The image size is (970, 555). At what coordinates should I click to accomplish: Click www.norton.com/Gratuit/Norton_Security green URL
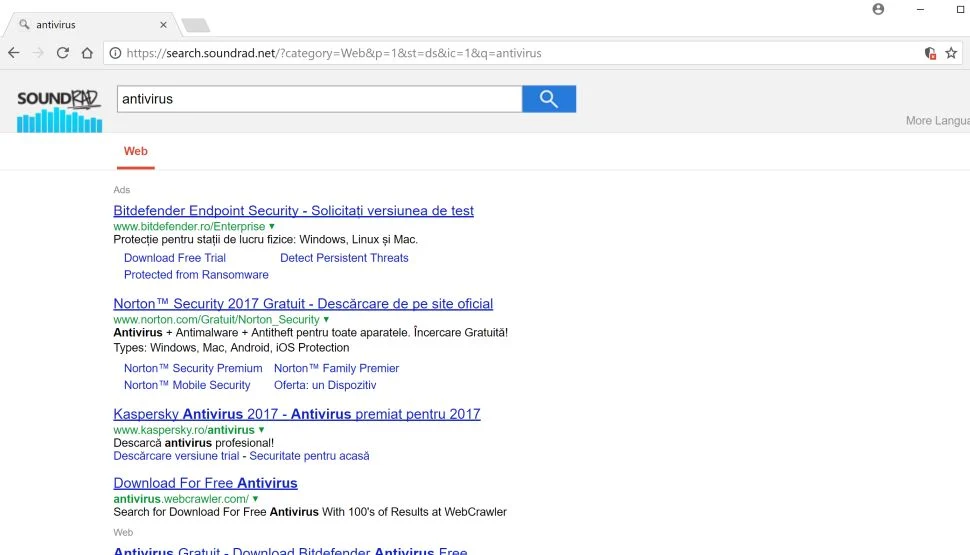pos(217,320)
